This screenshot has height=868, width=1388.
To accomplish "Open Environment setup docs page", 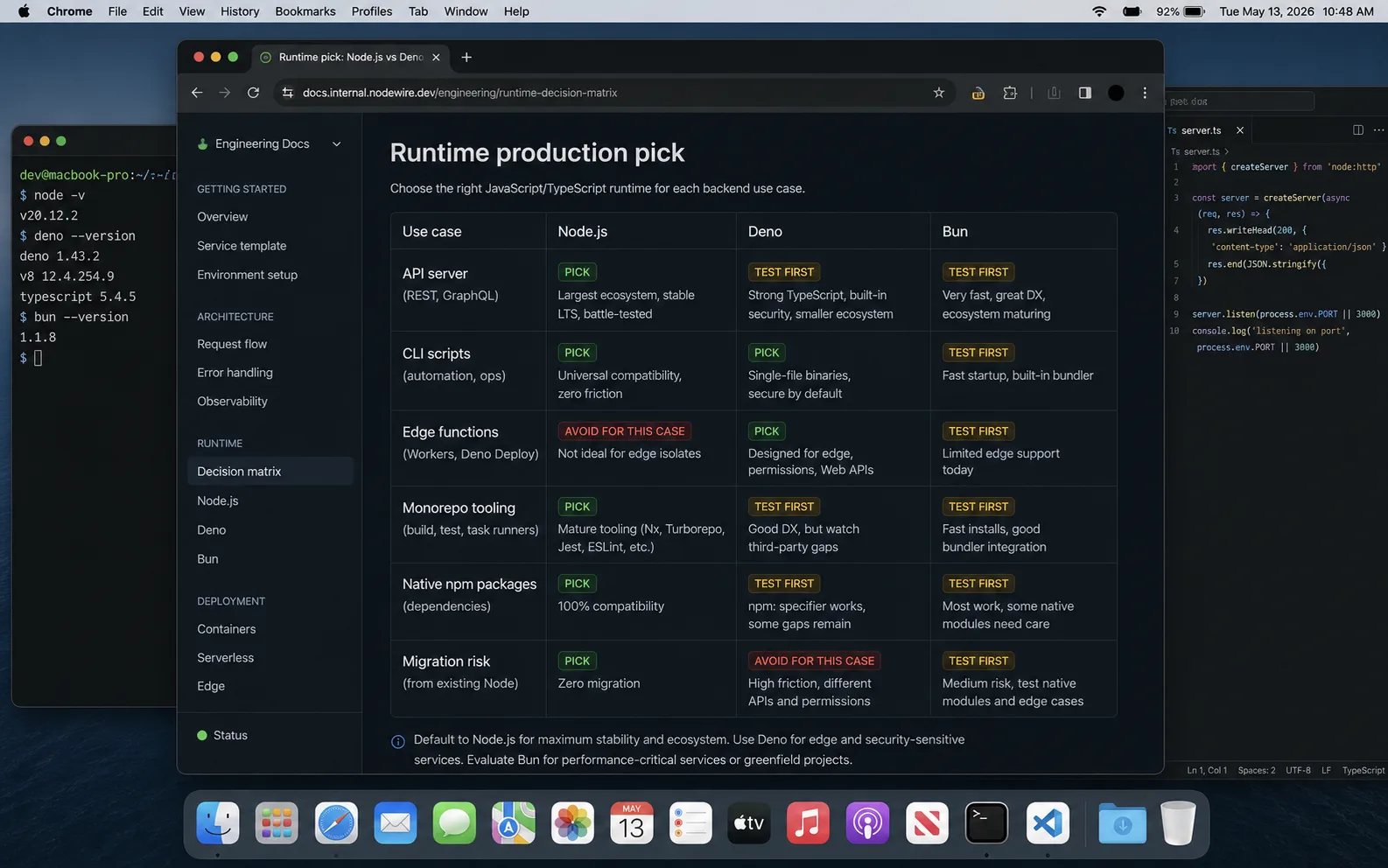I will pyautogui.click(x=247, y=275).
